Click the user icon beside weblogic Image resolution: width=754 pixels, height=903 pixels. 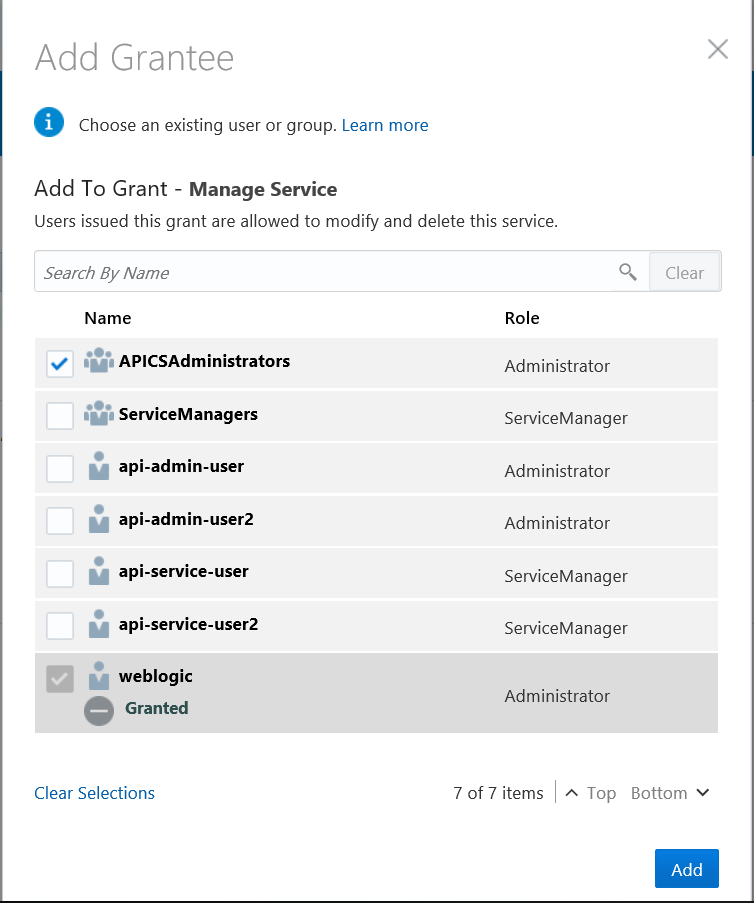click(x=99, y=675)
